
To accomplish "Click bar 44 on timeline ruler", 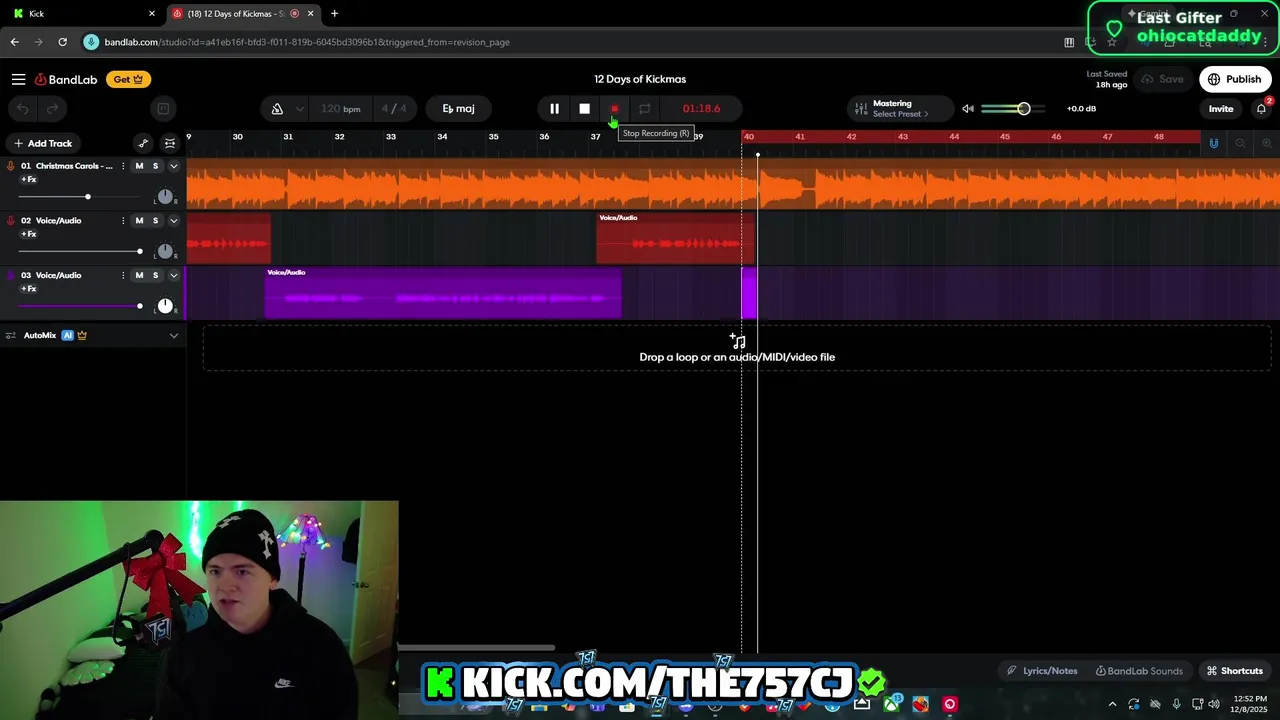I will tap(954, 137).
